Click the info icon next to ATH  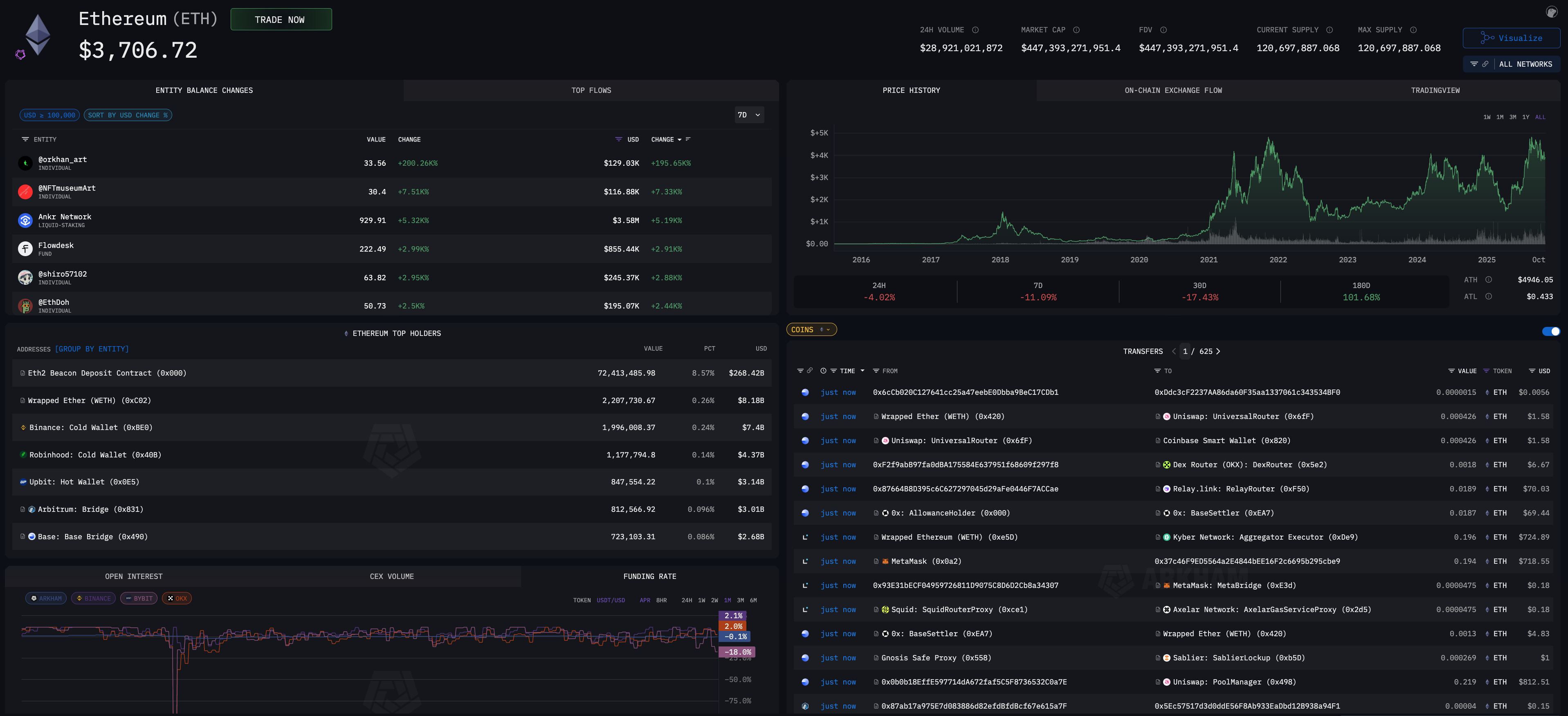pos(1488,280)
